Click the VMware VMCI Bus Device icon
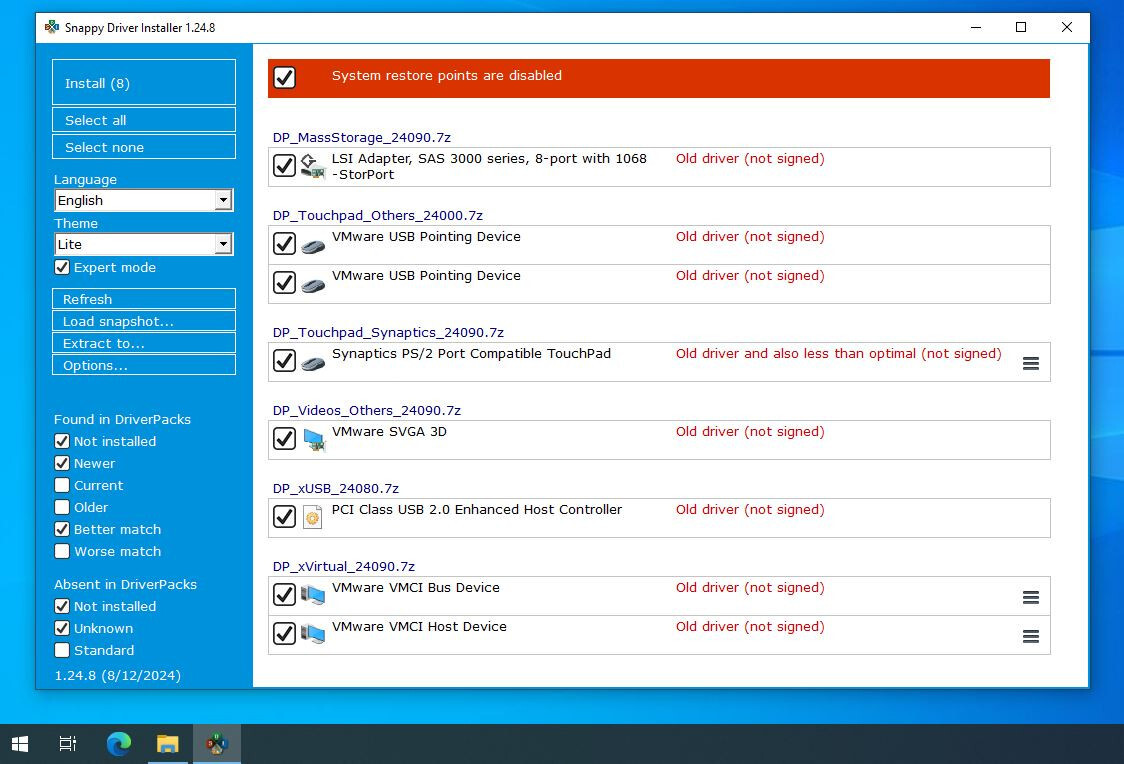This screenshot has width=1124, height=764. coord(313,595)
